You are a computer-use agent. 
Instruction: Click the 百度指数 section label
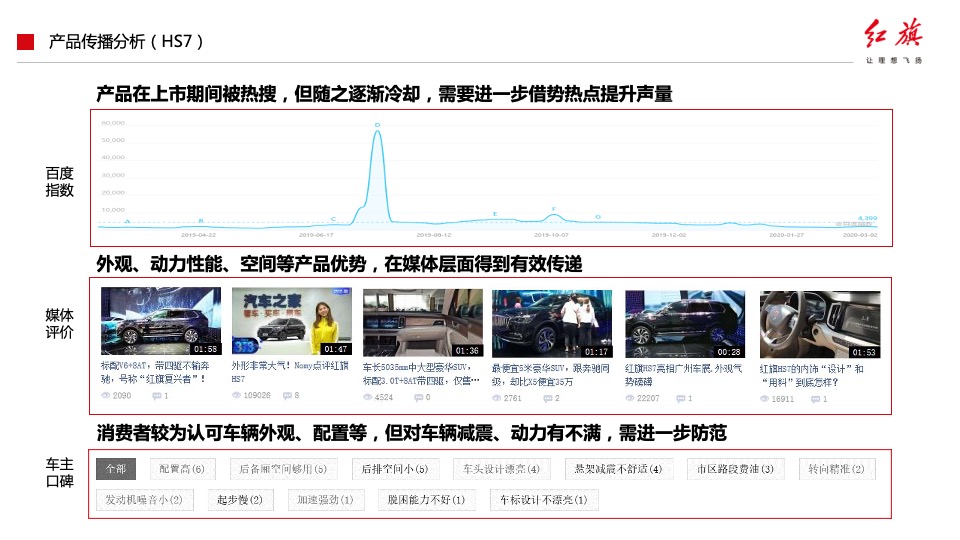(59, 182)
